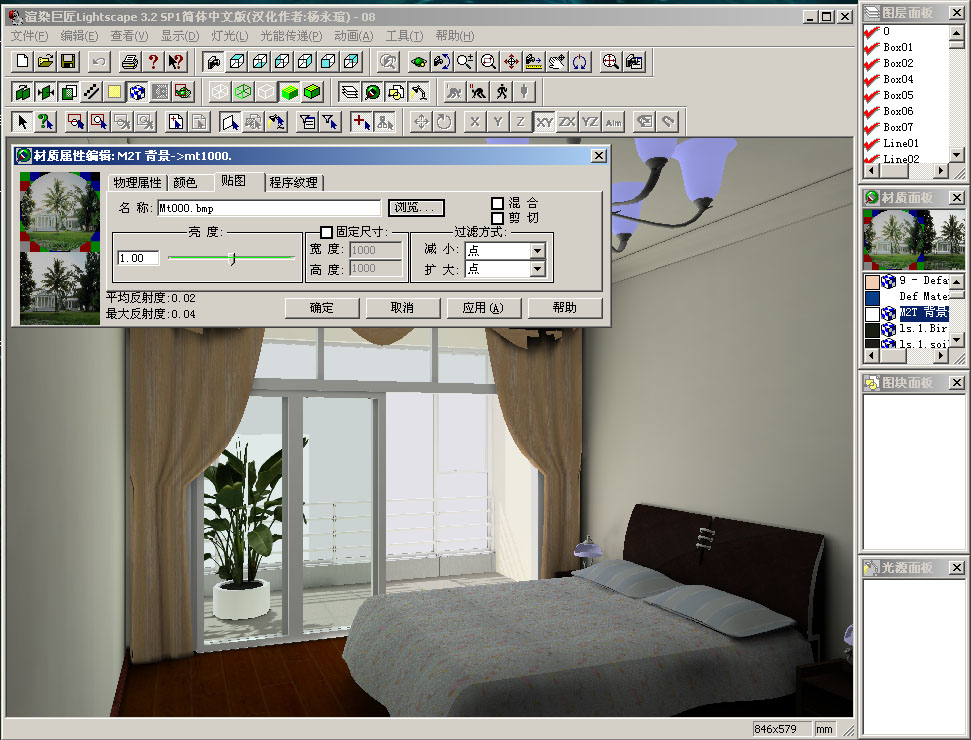Toggle the textures display globe icon

[x=137, y=92]
